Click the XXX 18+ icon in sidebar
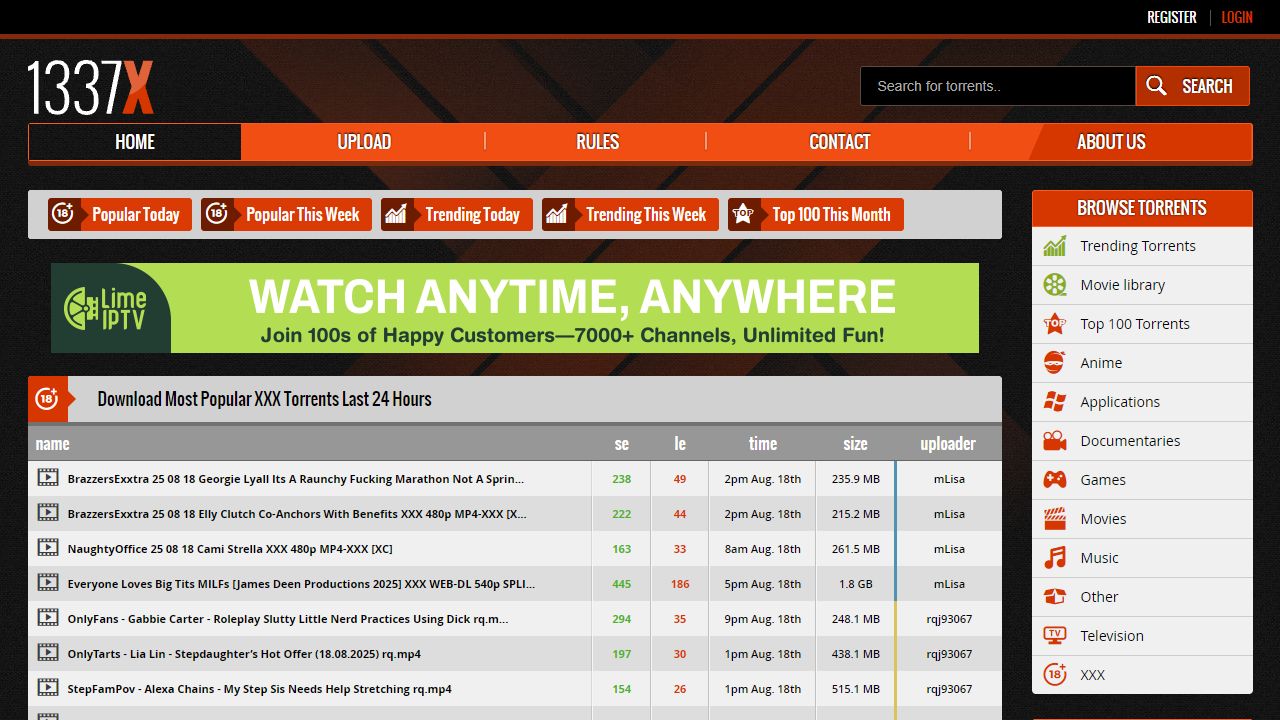Viewport: 1280px width, 720px height. 1055,675
